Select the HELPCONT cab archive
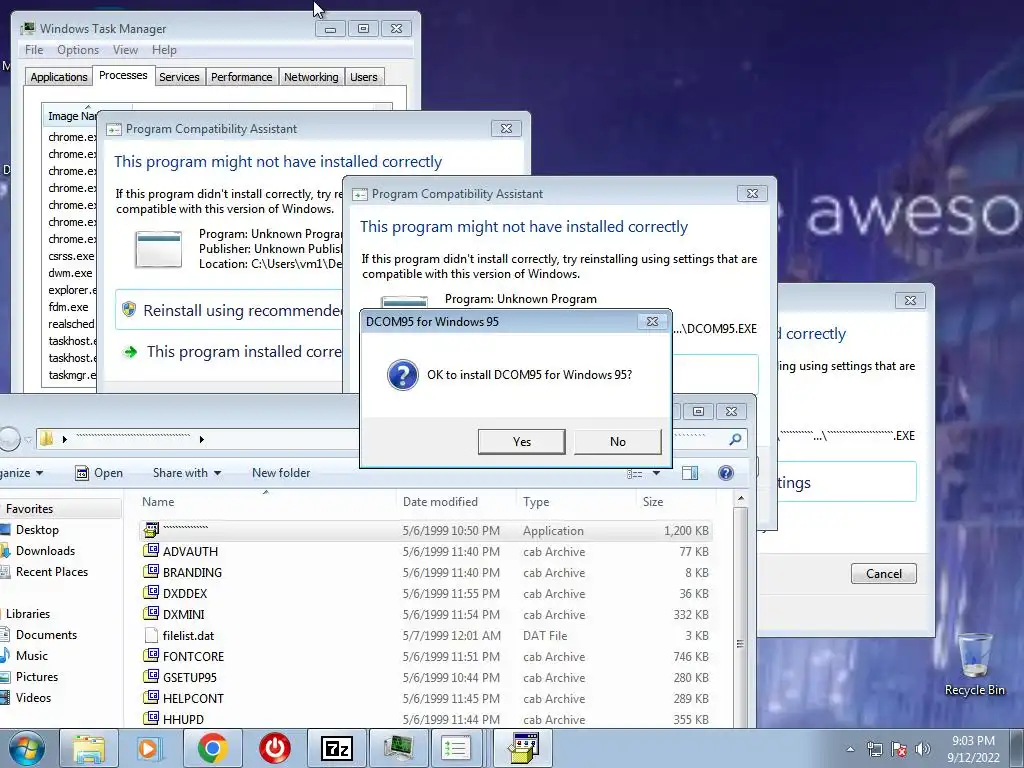Image resolution: width=1024 pixels, height=768 pixels. [x=426, y=699]
